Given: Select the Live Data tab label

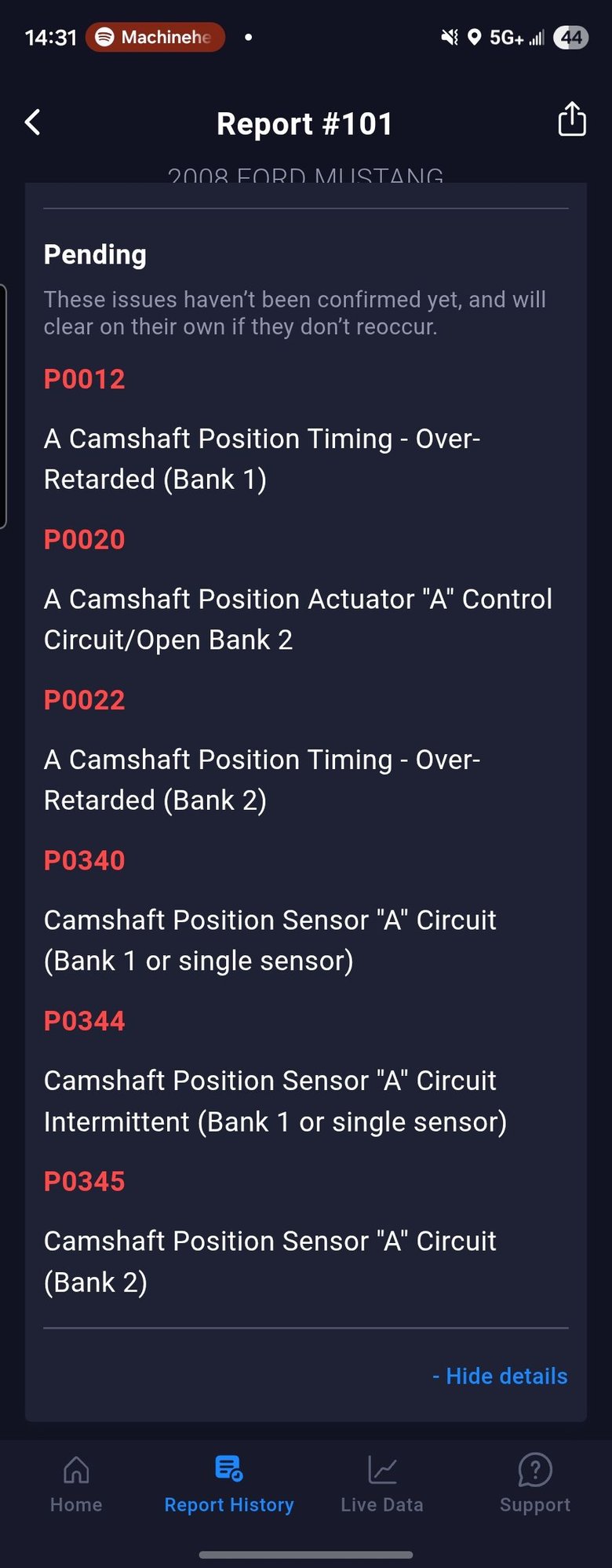Looking at the screenshot, I should point(382,1504).
